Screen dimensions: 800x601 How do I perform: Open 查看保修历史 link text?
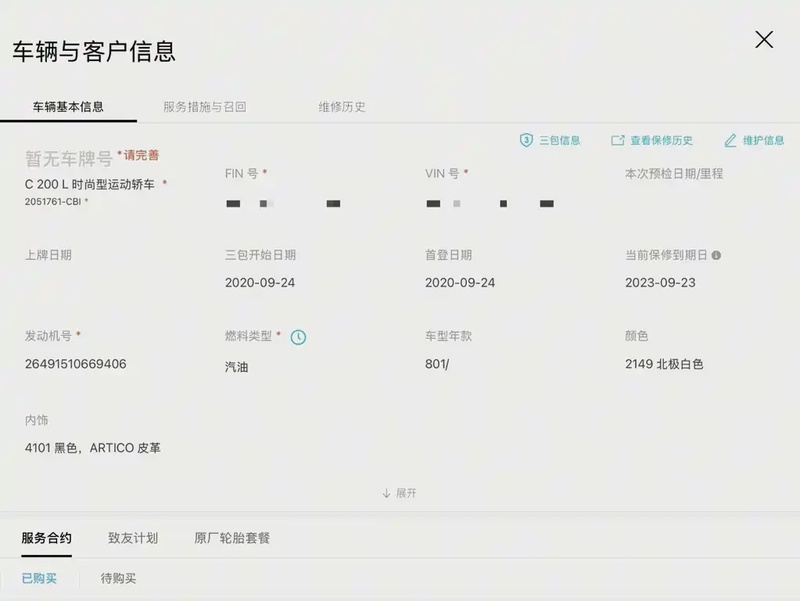coord(661,141)
